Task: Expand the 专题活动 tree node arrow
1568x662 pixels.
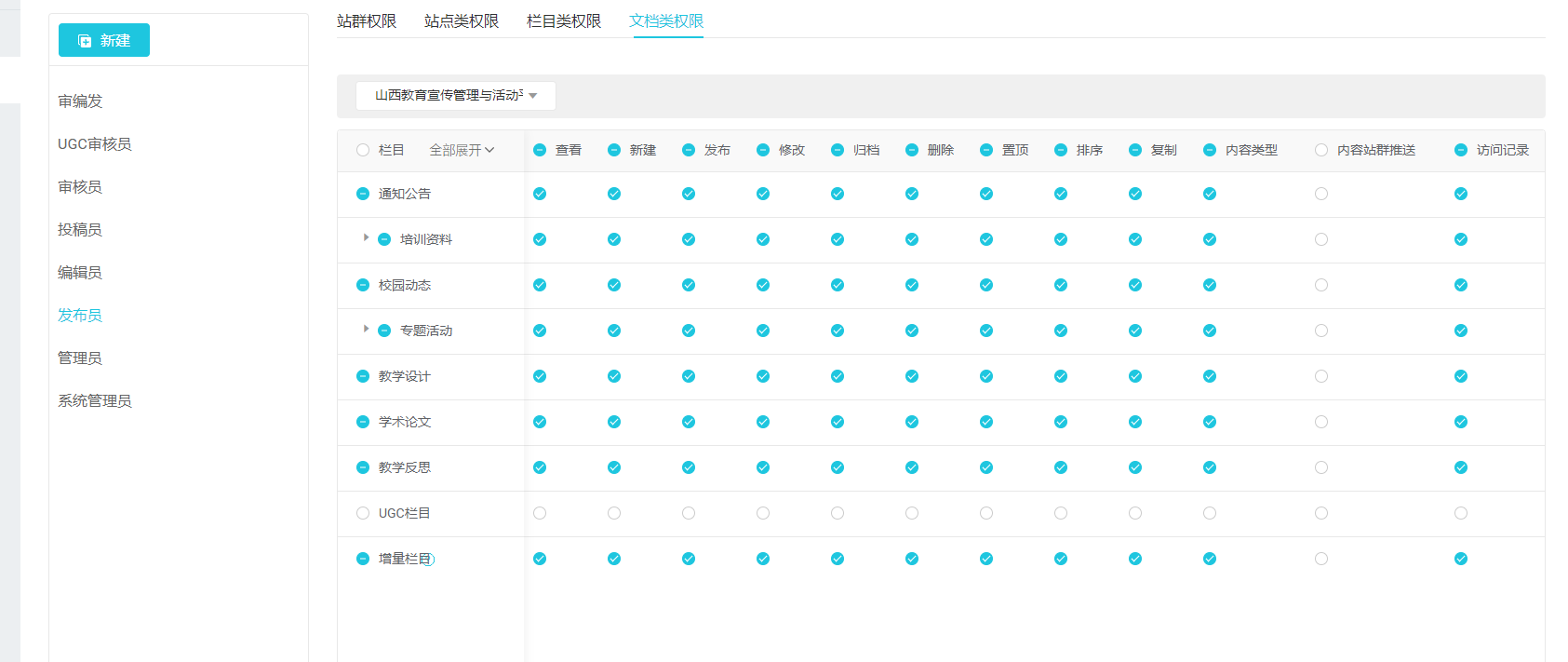Action: (x=366, y=330)
